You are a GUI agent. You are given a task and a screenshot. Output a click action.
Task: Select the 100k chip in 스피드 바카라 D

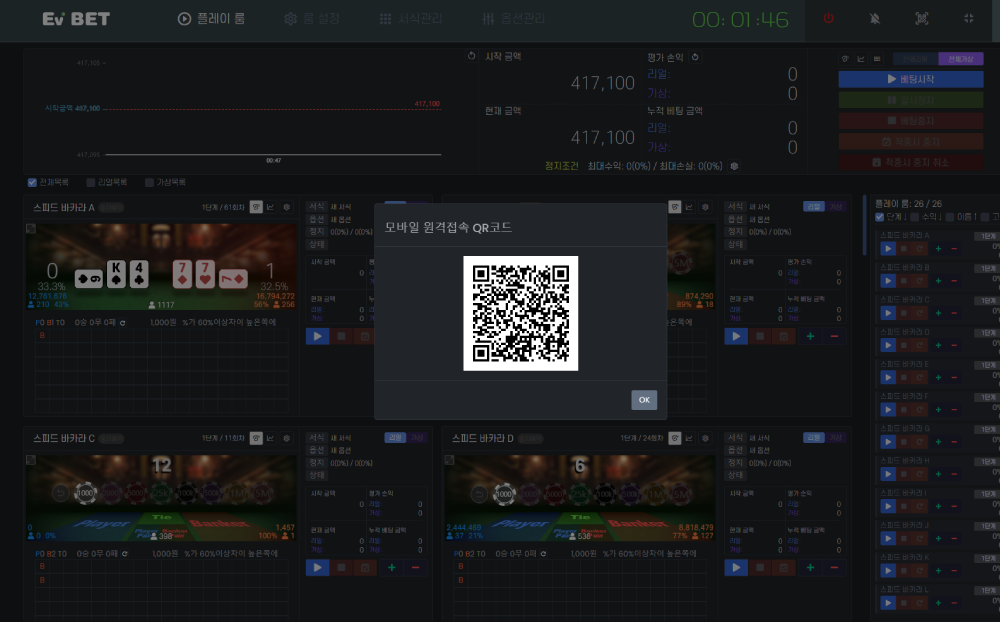click(x=604, y=494)
